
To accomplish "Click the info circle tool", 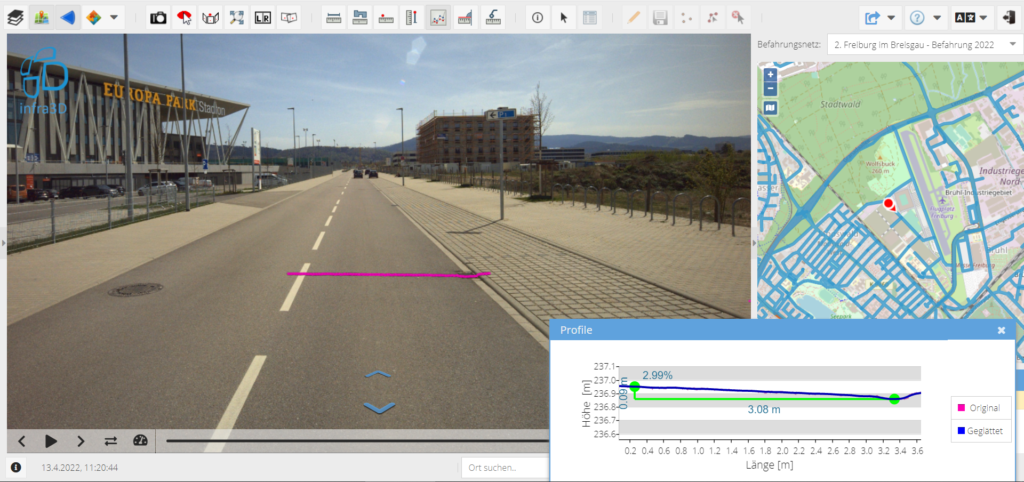I will click(x=537, y=18).
